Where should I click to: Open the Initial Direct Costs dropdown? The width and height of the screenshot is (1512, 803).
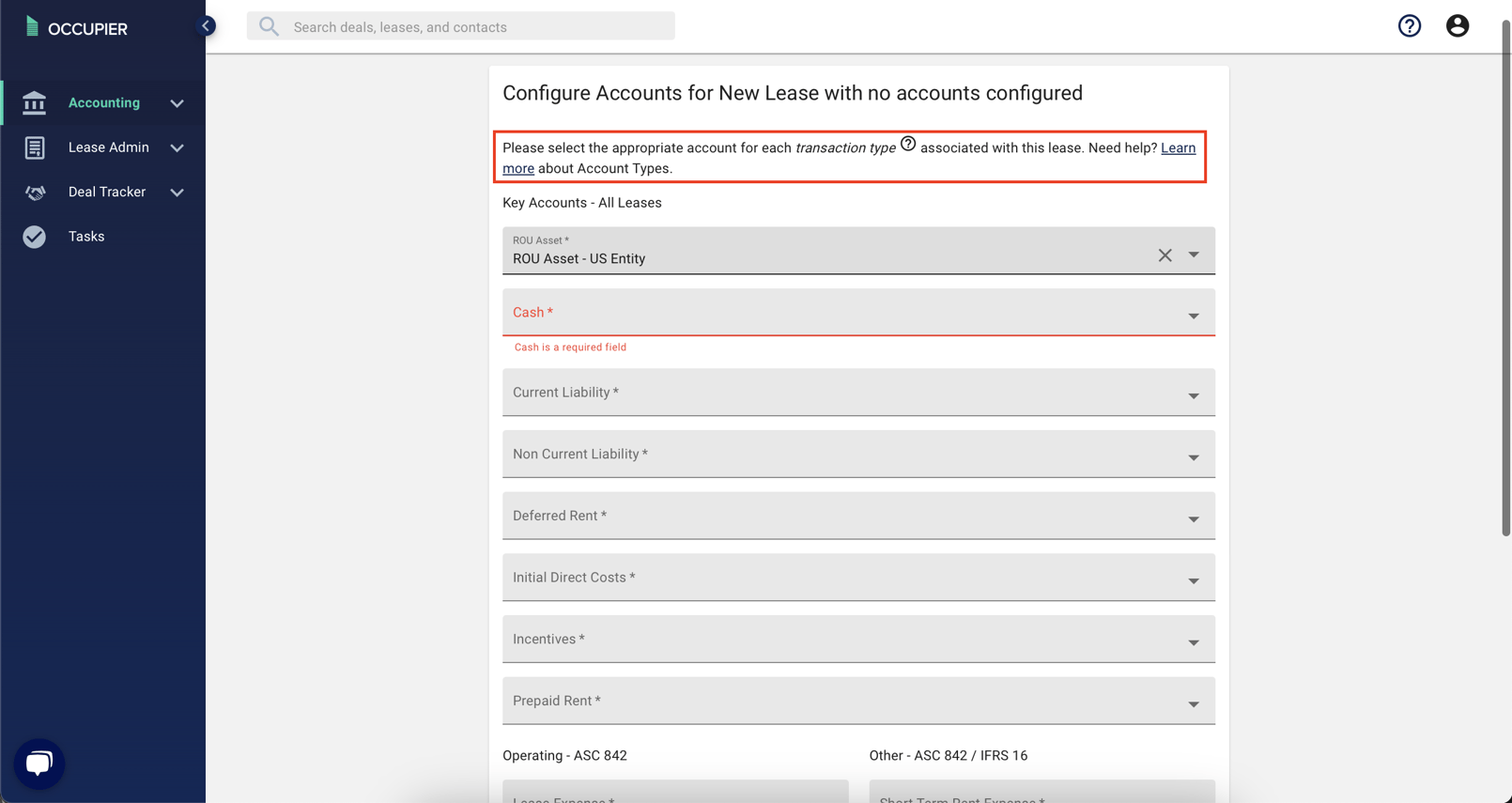pos(858,578)
